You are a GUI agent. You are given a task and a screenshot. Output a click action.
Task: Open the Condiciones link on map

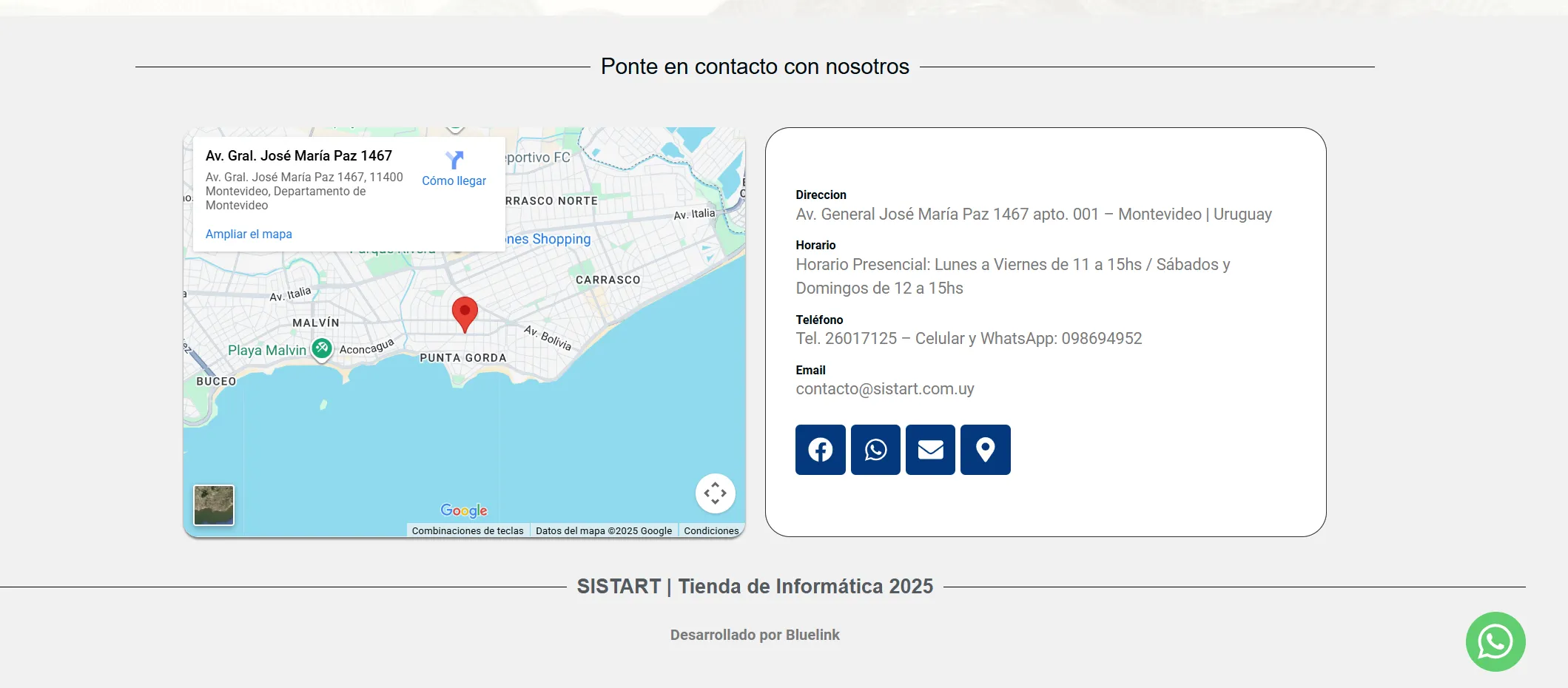tap(711, 530)
